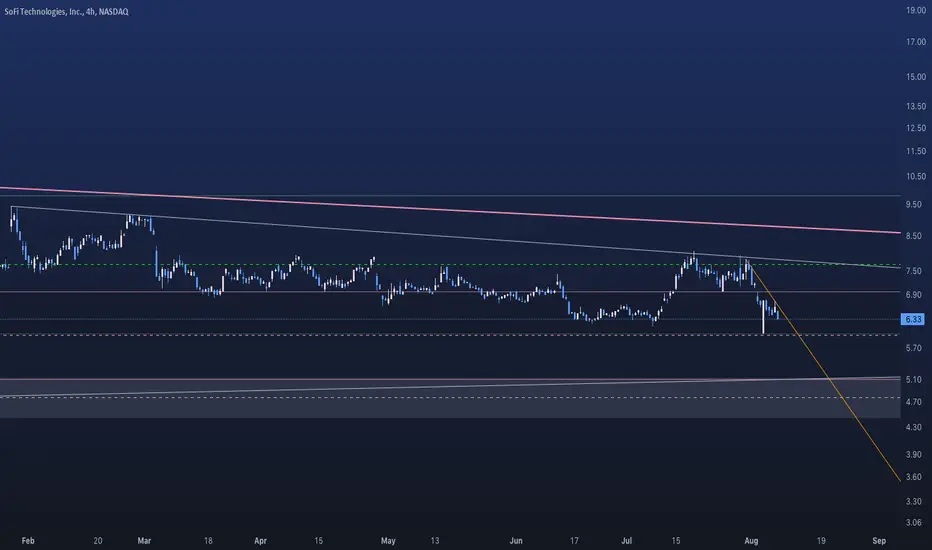Select the pink dashed support line
This screenshot has width=932, height=550.
click(x=450, y=335)
